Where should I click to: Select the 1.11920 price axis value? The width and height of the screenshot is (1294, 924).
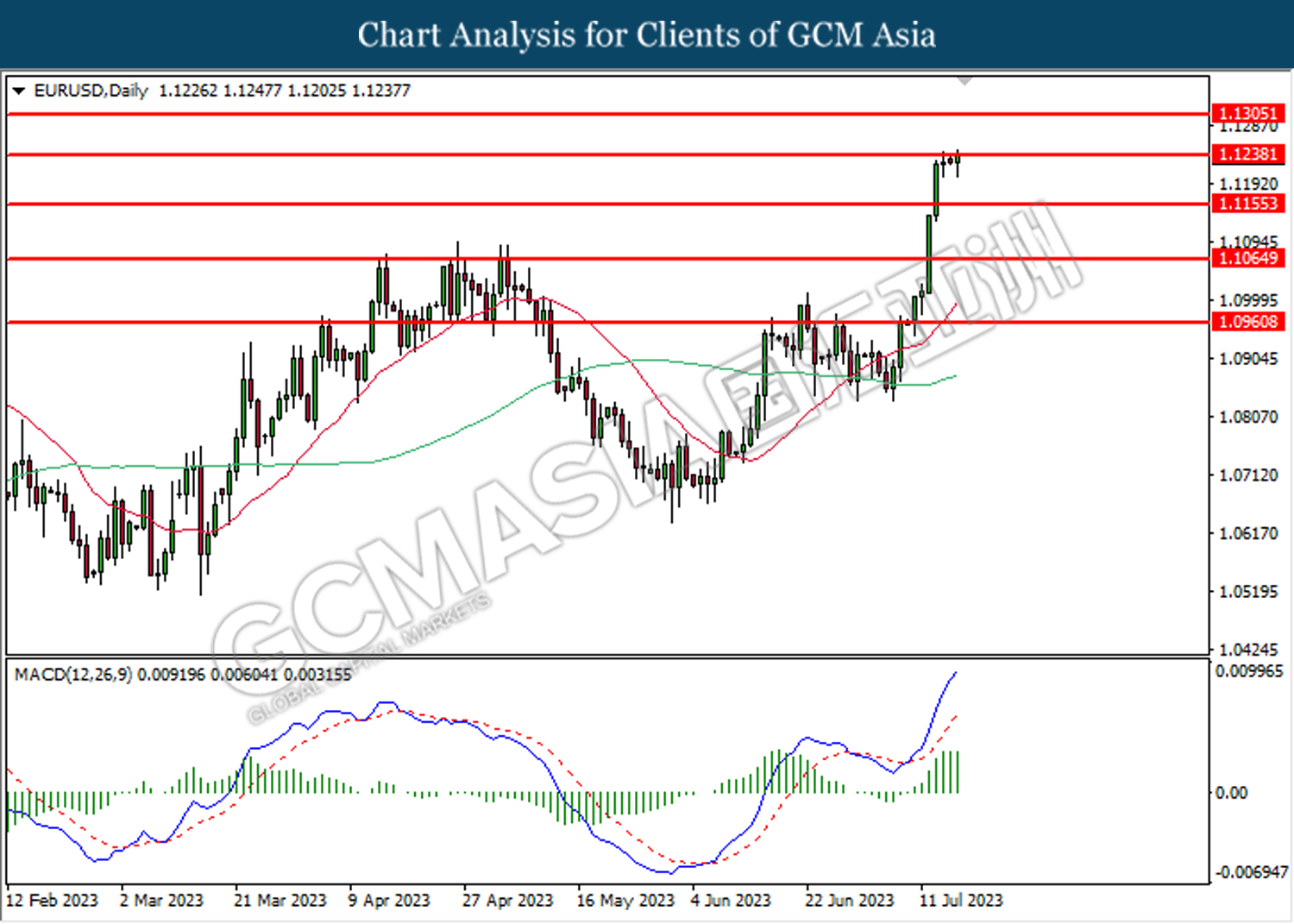point(1248,184)
